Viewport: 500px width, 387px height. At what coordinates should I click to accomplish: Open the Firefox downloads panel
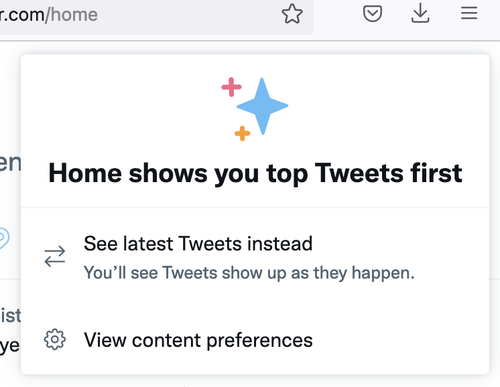tap(420, 13)
